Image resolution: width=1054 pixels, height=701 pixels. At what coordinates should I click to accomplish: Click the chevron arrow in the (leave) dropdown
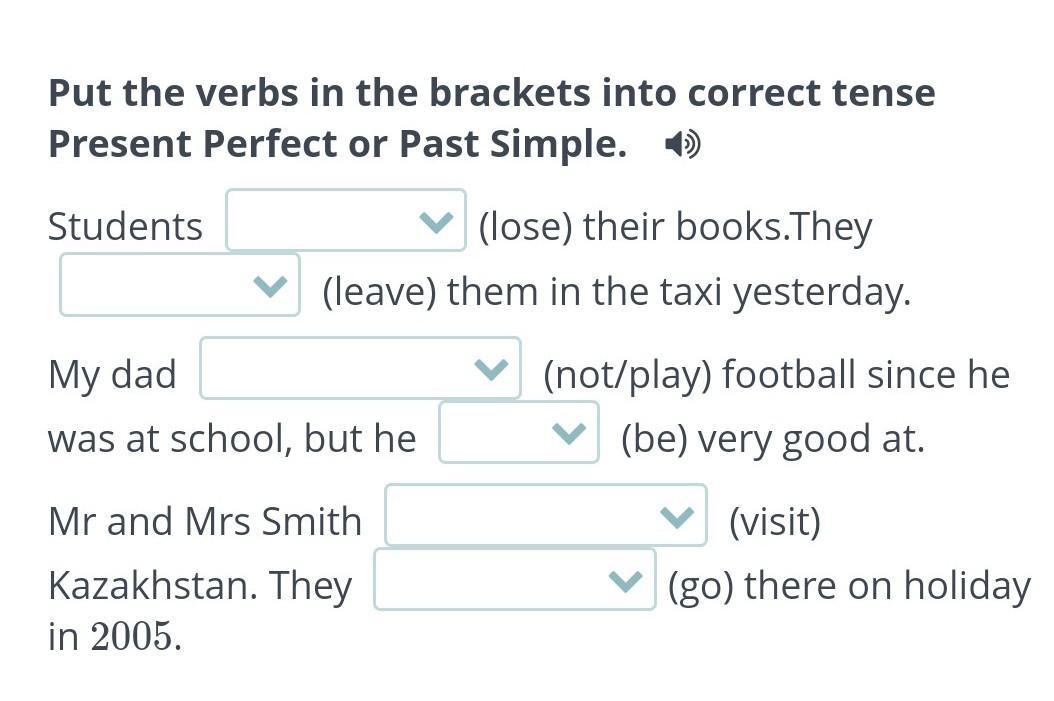[270, 286]
